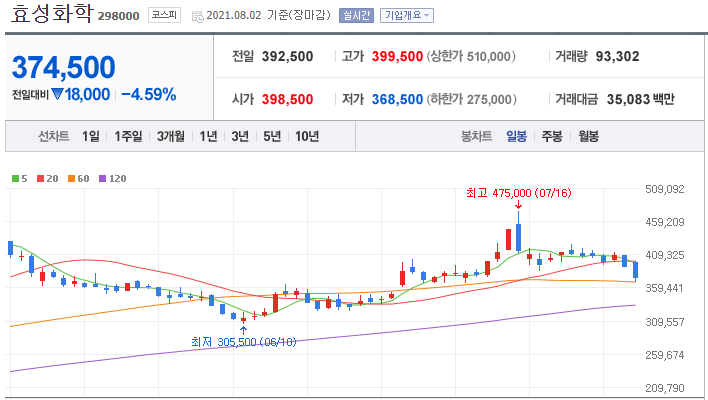Image resolution: width=708 pixels, height=400 pixels.
Task: Click the 실시간 real-time button
Action: tap(356, 15)
